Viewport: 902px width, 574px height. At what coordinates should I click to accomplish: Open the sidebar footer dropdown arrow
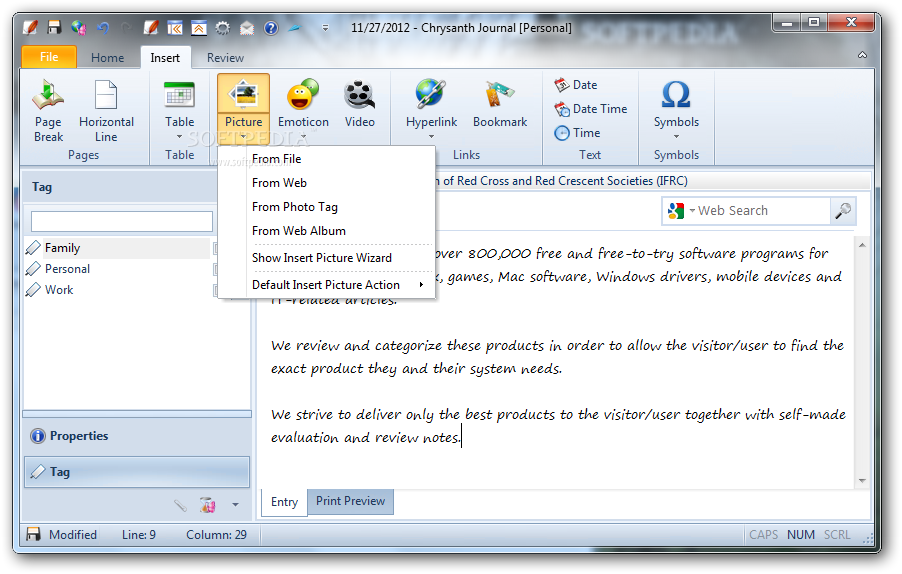point(235,505)
